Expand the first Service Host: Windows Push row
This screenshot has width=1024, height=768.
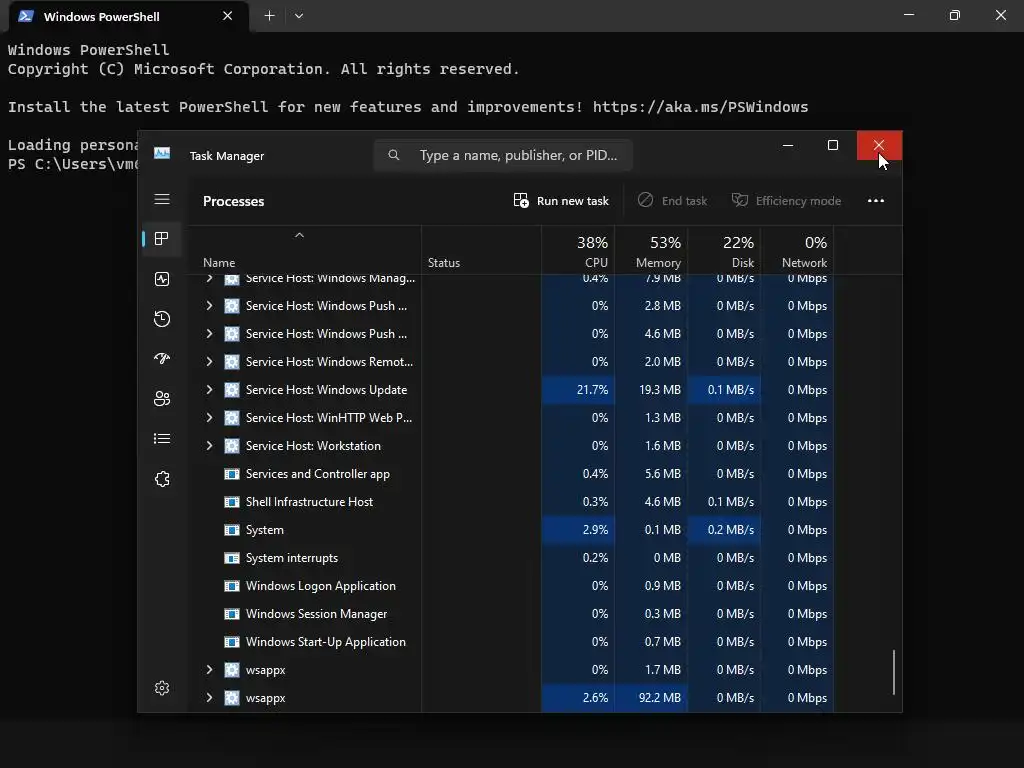209,306
